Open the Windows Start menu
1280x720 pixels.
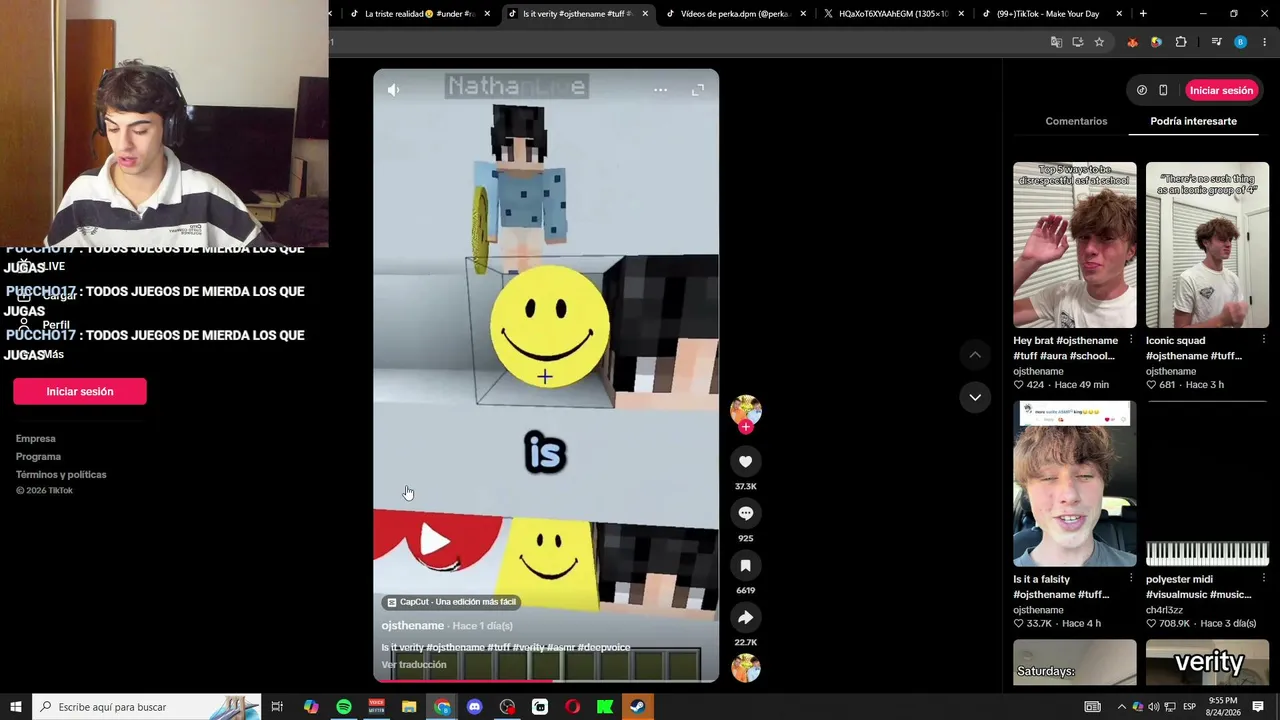[16, 707]
